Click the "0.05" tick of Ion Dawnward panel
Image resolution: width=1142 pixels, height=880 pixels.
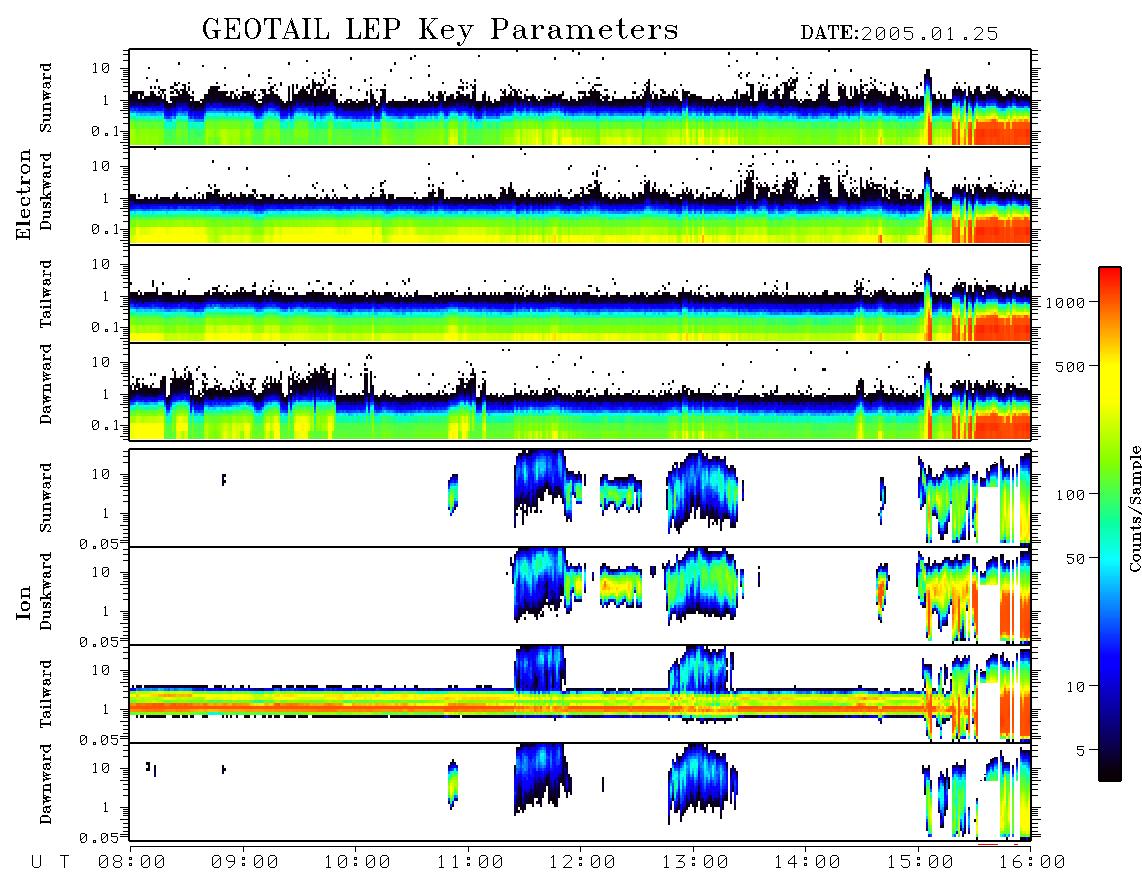click(x=98, y=838)
